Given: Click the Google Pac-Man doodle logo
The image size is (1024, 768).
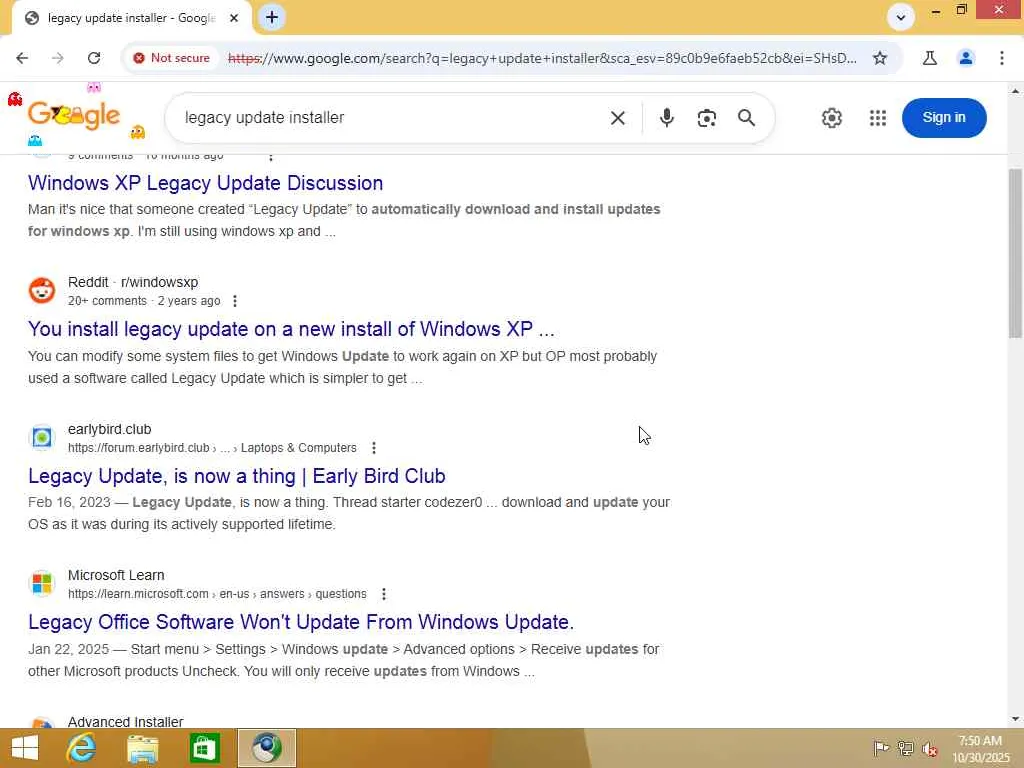Looking at the screenshot, I should click(x=74, y=116).
